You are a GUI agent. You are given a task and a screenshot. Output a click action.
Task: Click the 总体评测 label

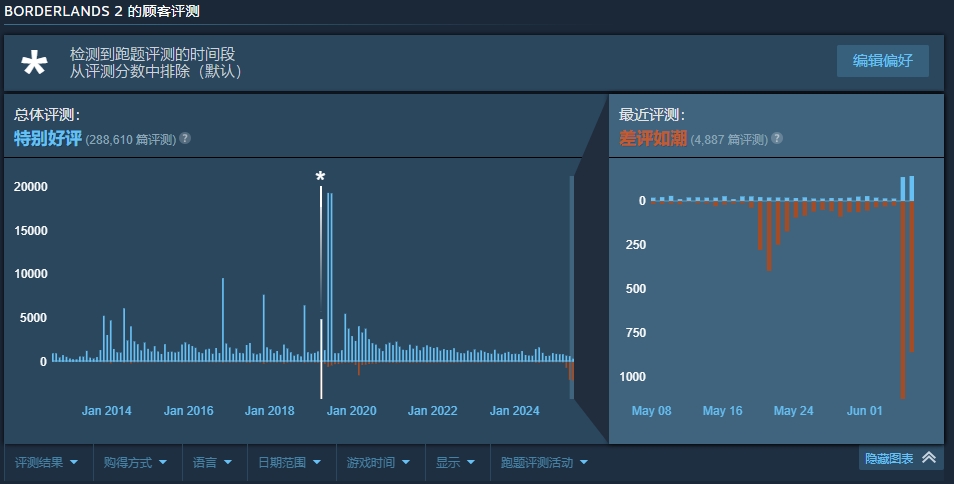47,114
